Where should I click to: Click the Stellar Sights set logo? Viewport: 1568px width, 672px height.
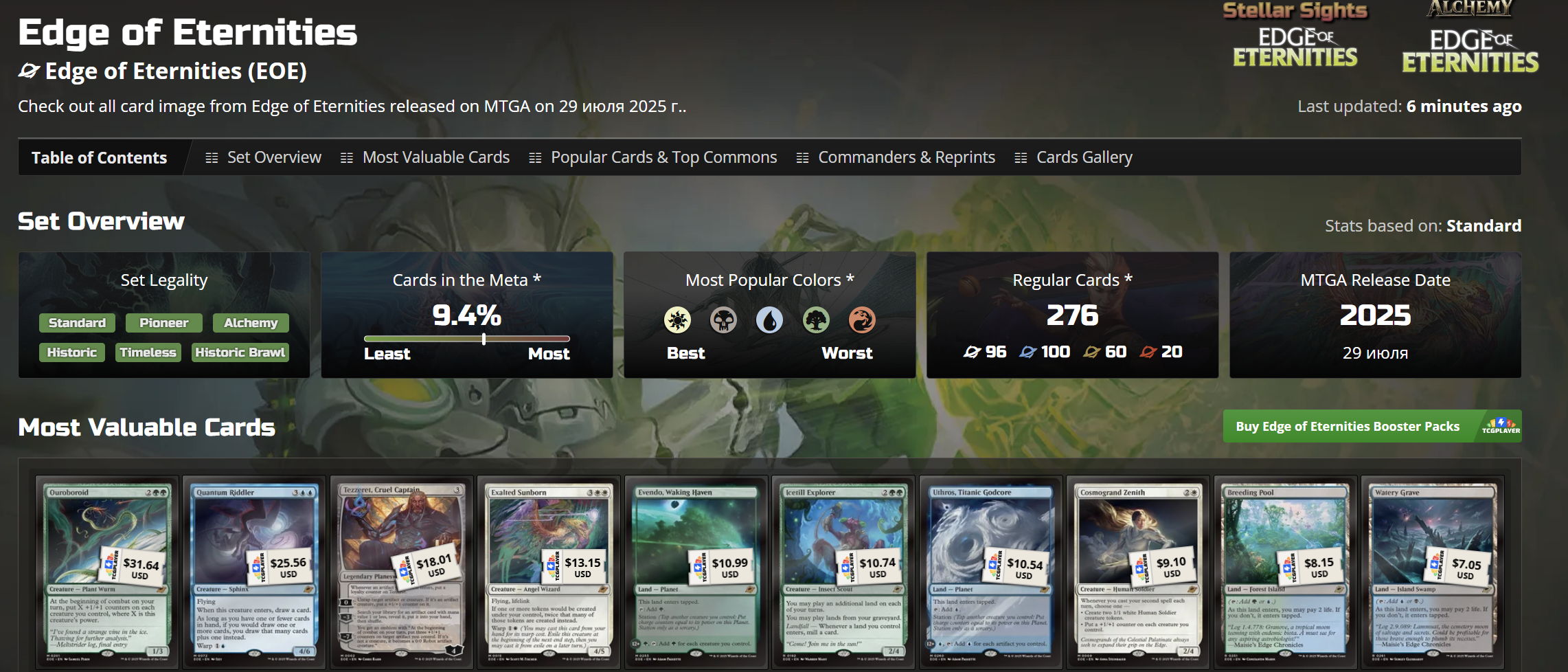coord(1295,35)
